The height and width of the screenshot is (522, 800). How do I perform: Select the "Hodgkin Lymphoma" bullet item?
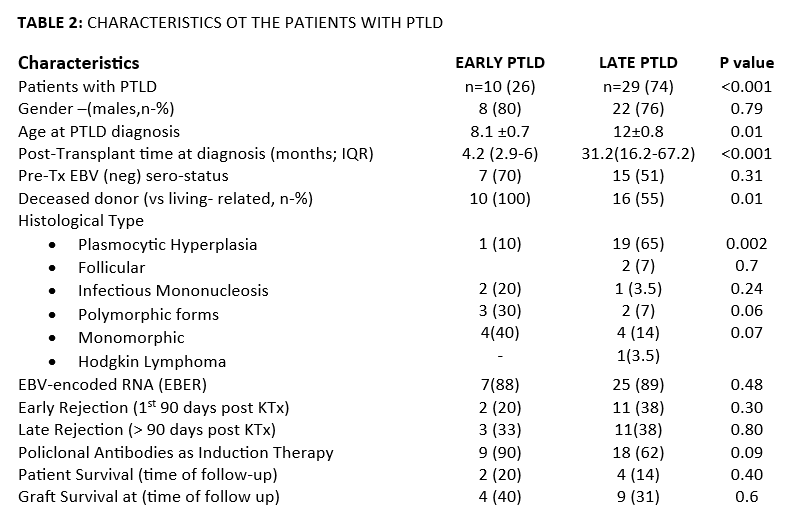(151, 361)
